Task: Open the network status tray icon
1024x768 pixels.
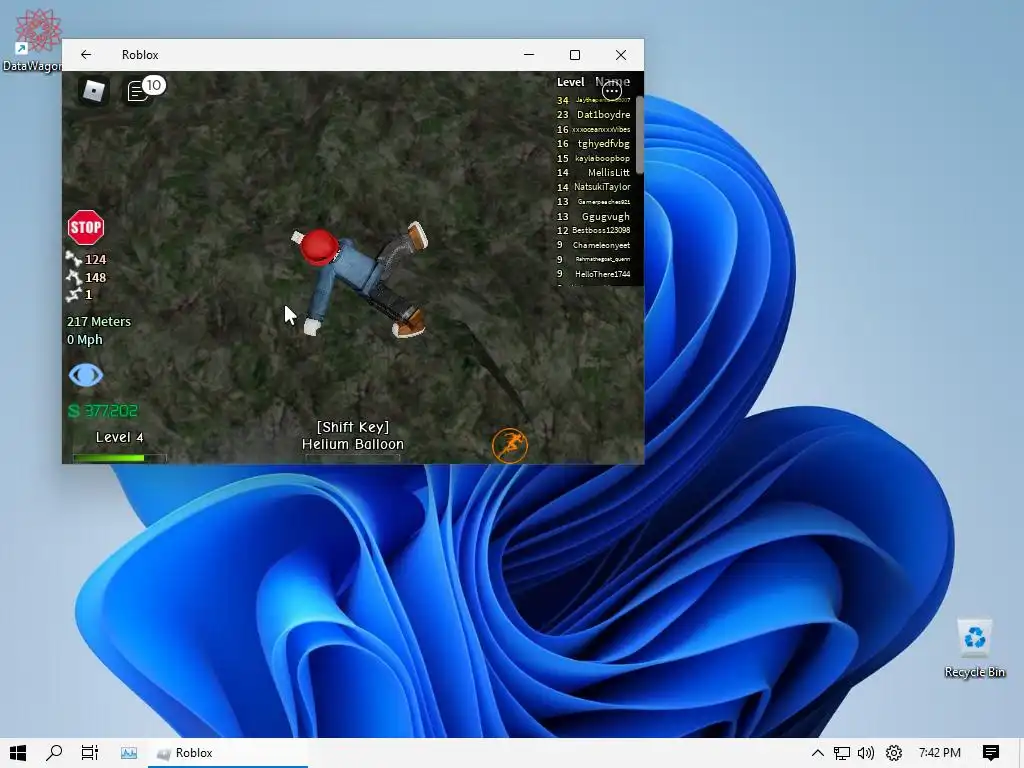Action: coord(842,753)
